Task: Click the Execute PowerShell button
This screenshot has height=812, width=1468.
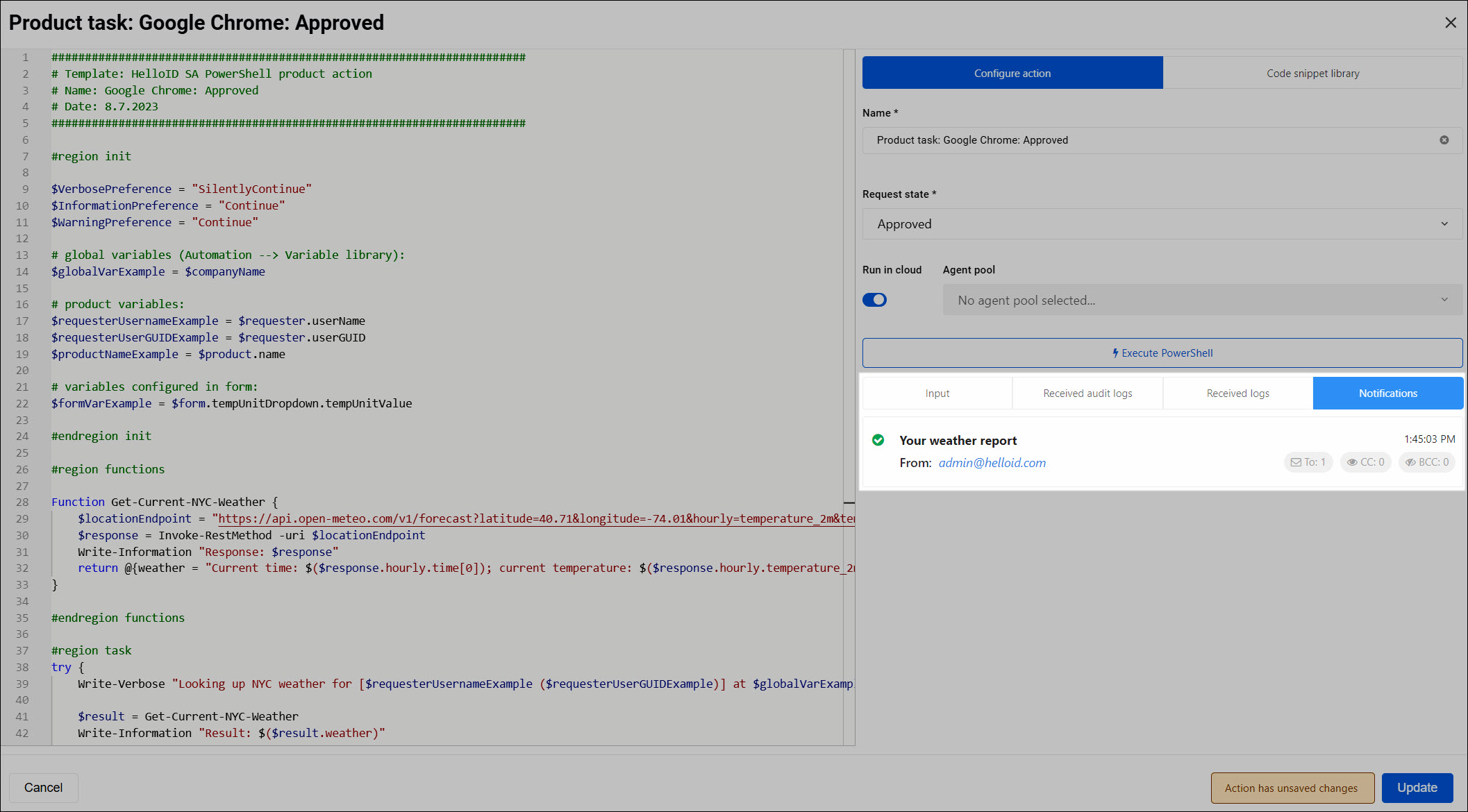Action: pyautogui.click(x=1162, y=353)
